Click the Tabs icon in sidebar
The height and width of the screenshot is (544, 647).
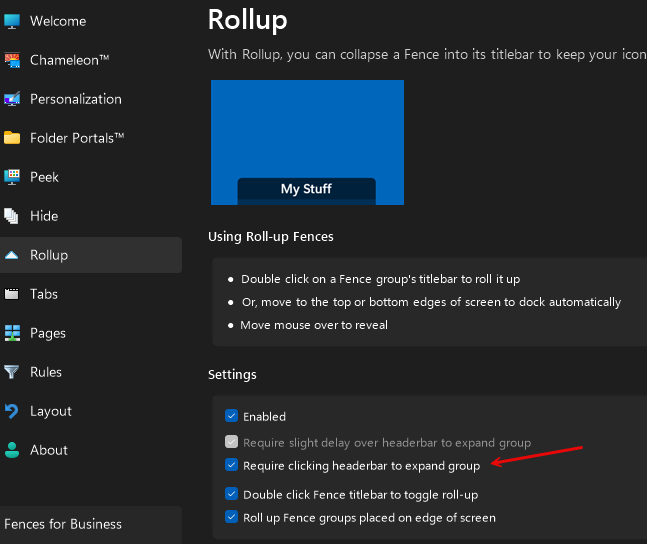click(x=12, y=294)
